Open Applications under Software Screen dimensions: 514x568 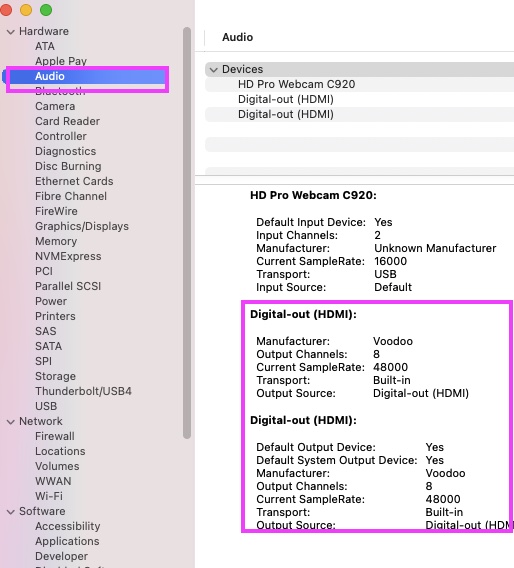click(x=67, y=541)
